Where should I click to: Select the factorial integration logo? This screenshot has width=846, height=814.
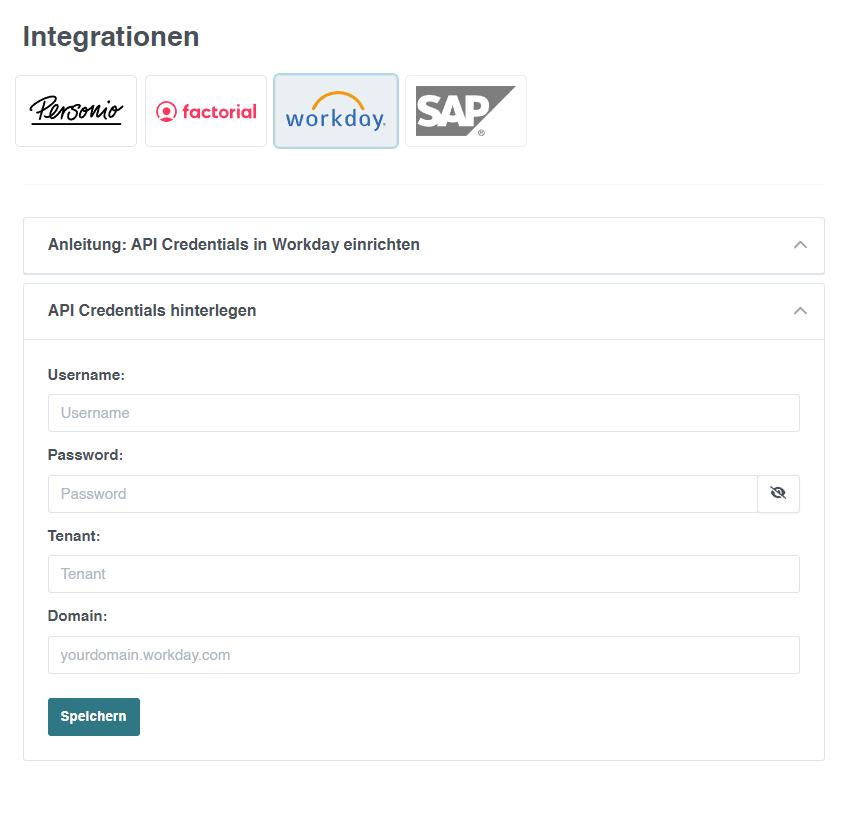[x=206, y=111]
